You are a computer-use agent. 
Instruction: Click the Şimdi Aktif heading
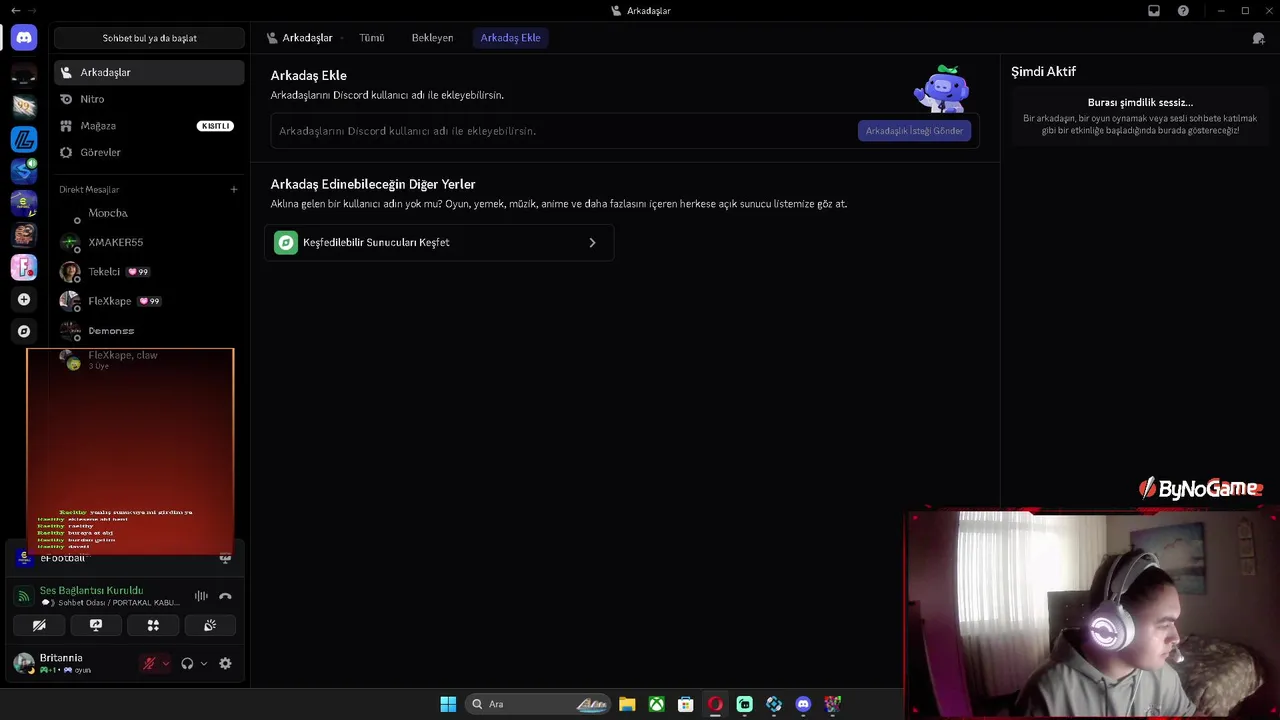click(1043, 72)
